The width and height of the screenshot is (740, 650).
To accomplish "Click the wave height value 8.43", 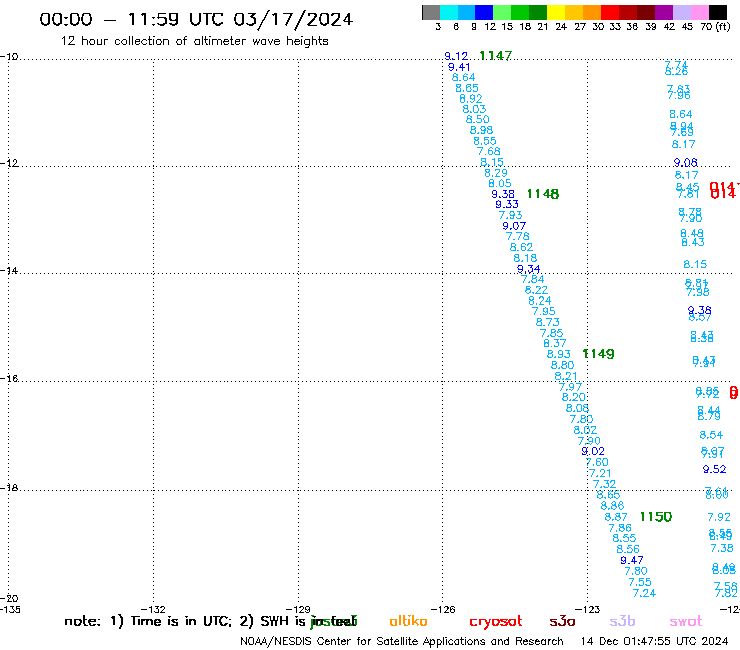I will [693, 242].
